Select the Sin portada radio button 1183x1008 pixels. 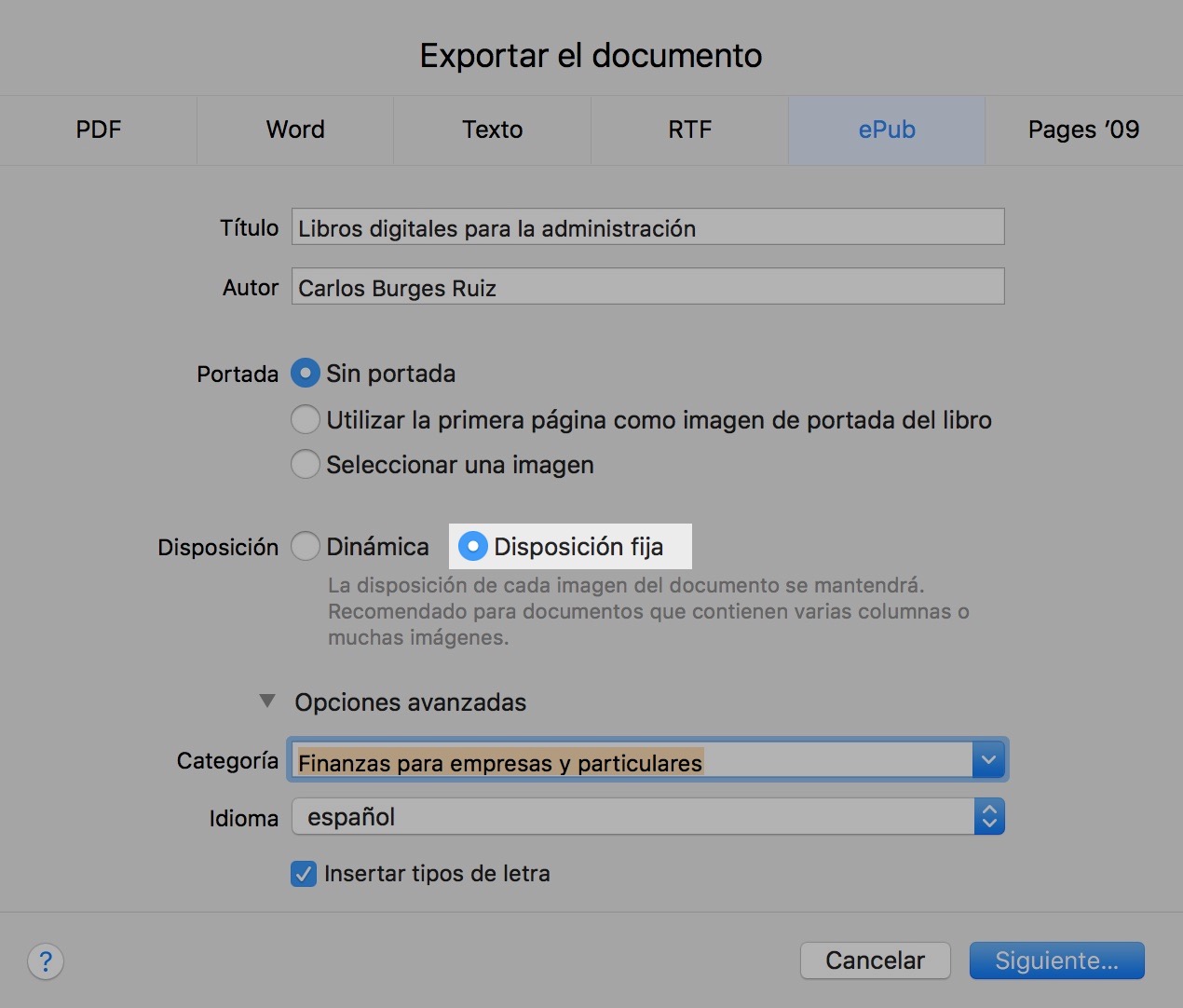306,374
